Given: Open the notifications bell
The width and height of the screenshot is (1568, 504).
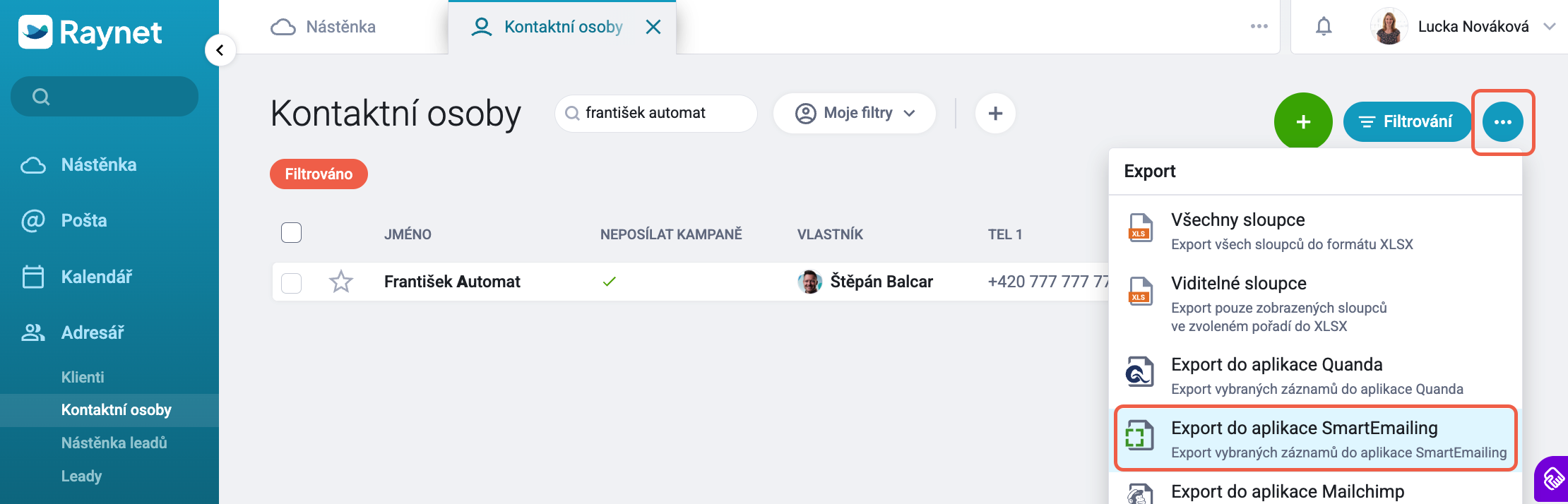Looking at the screenshot, I should click(1324, 27).
